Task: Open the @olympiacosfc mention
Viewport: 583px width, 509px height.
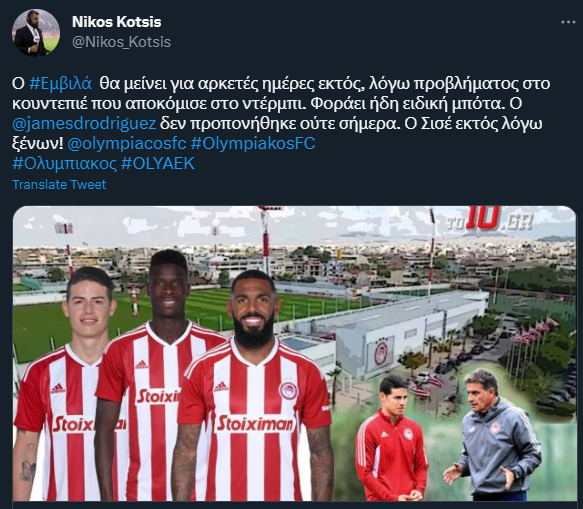Action: 127,144
